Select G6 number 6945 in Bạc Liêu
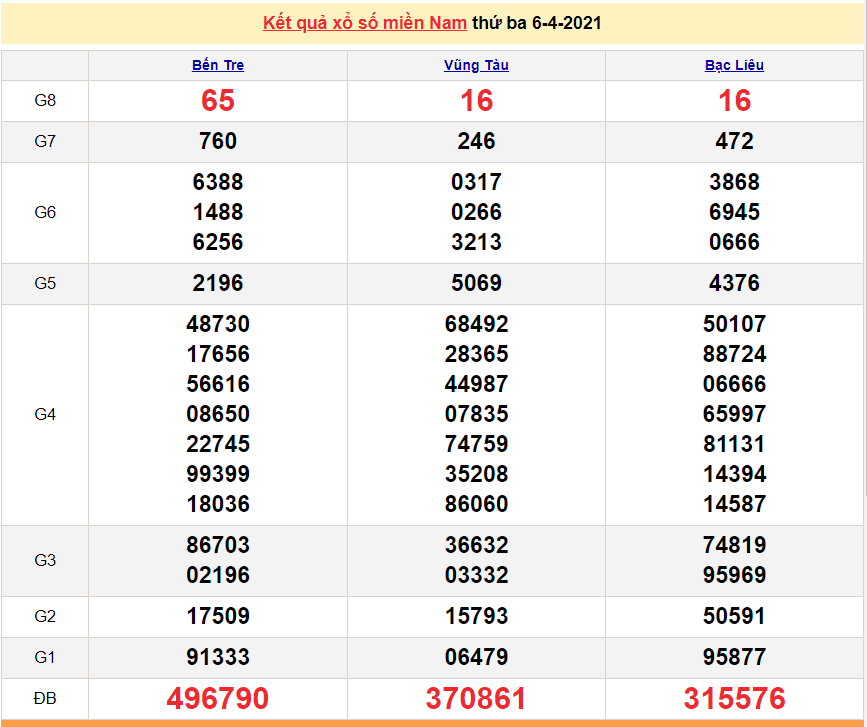The width and height of the screenshot is (867, 727). [x=734, y=212]
